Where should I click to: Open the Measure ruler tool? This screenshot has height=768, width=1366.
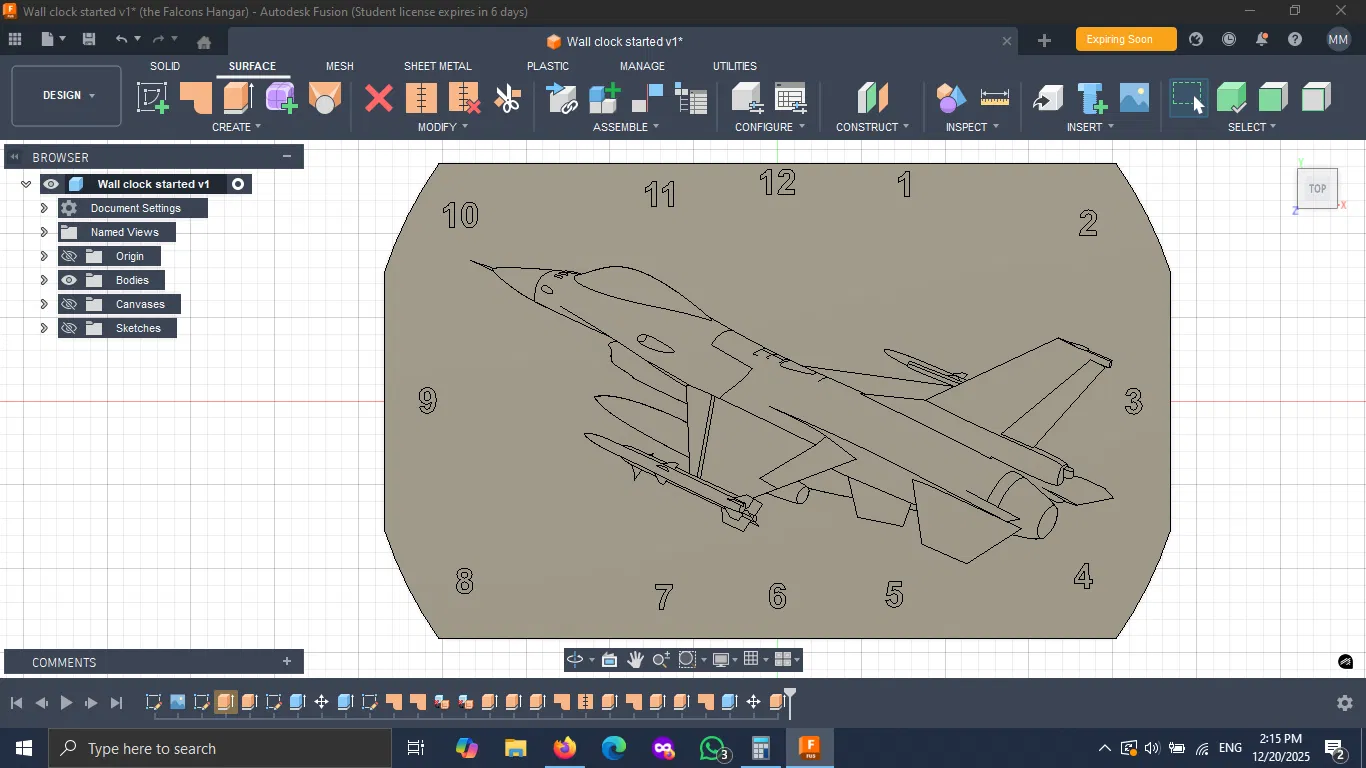click(x=995, y=98)
